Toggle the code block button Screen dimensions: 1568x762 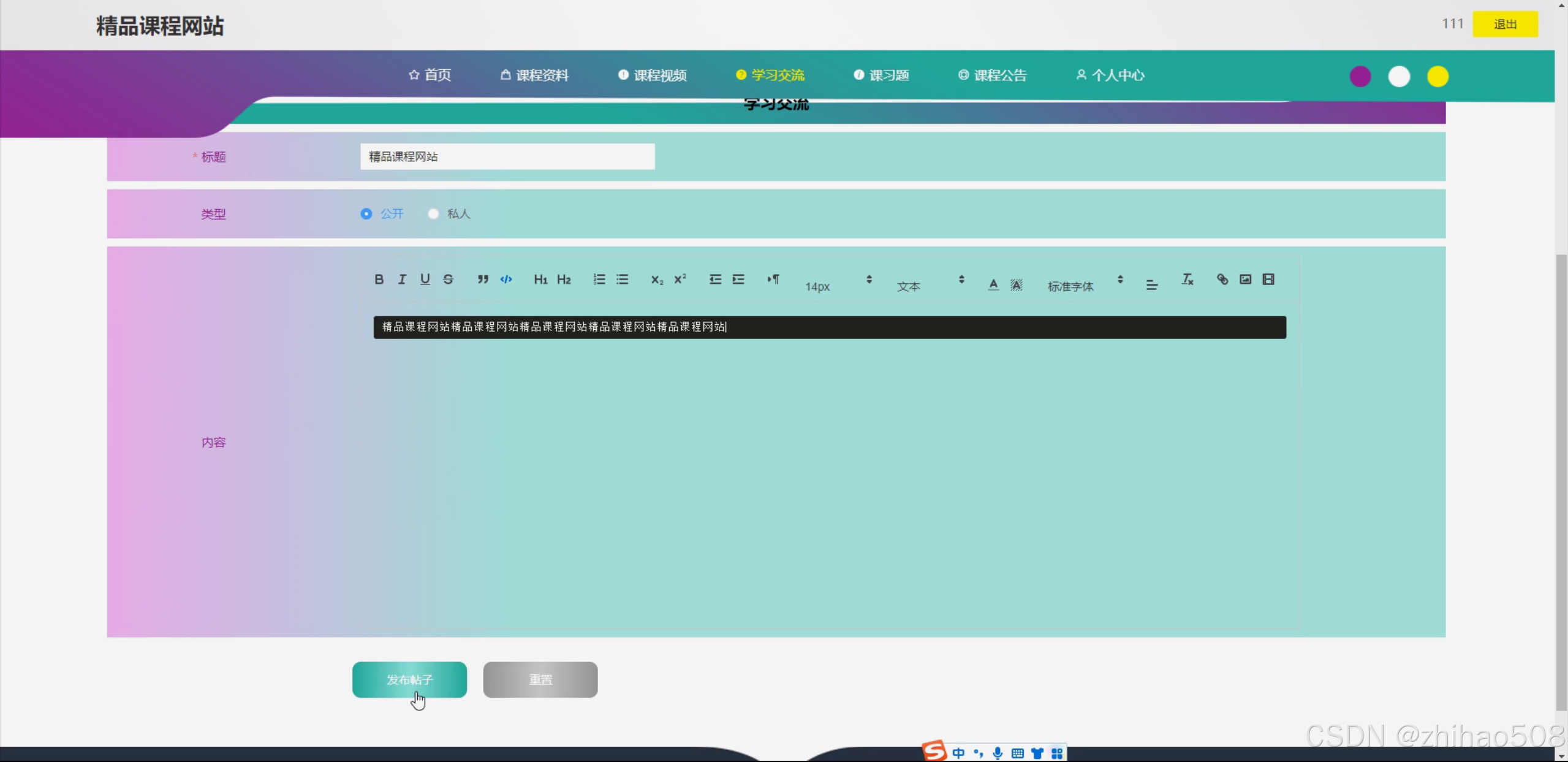(x=506, y=280)
